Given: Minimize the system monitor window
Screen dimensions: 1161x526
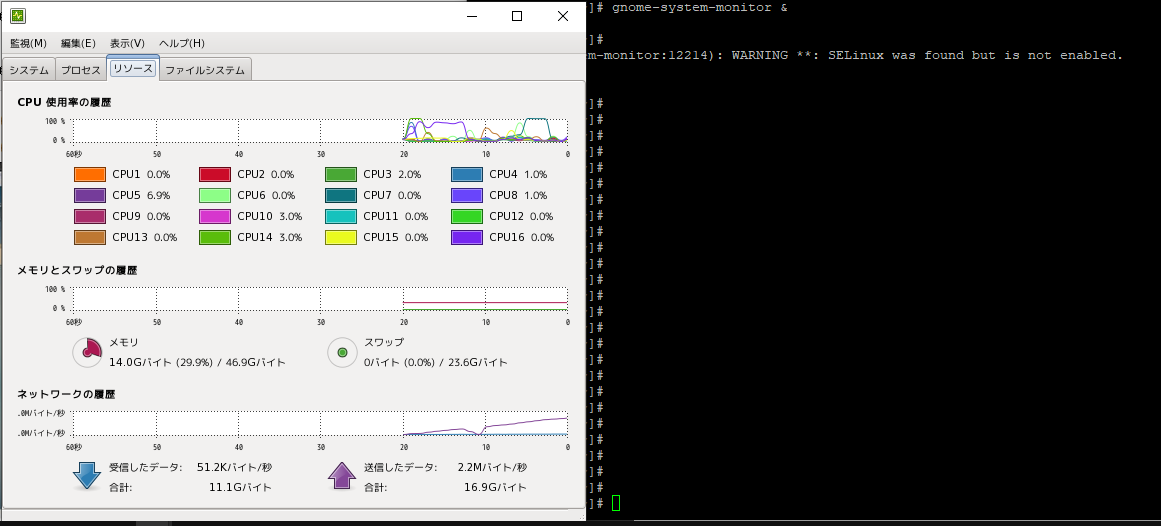Looking at the screenshot, I should pyautogui.click(x=472, y=16).
